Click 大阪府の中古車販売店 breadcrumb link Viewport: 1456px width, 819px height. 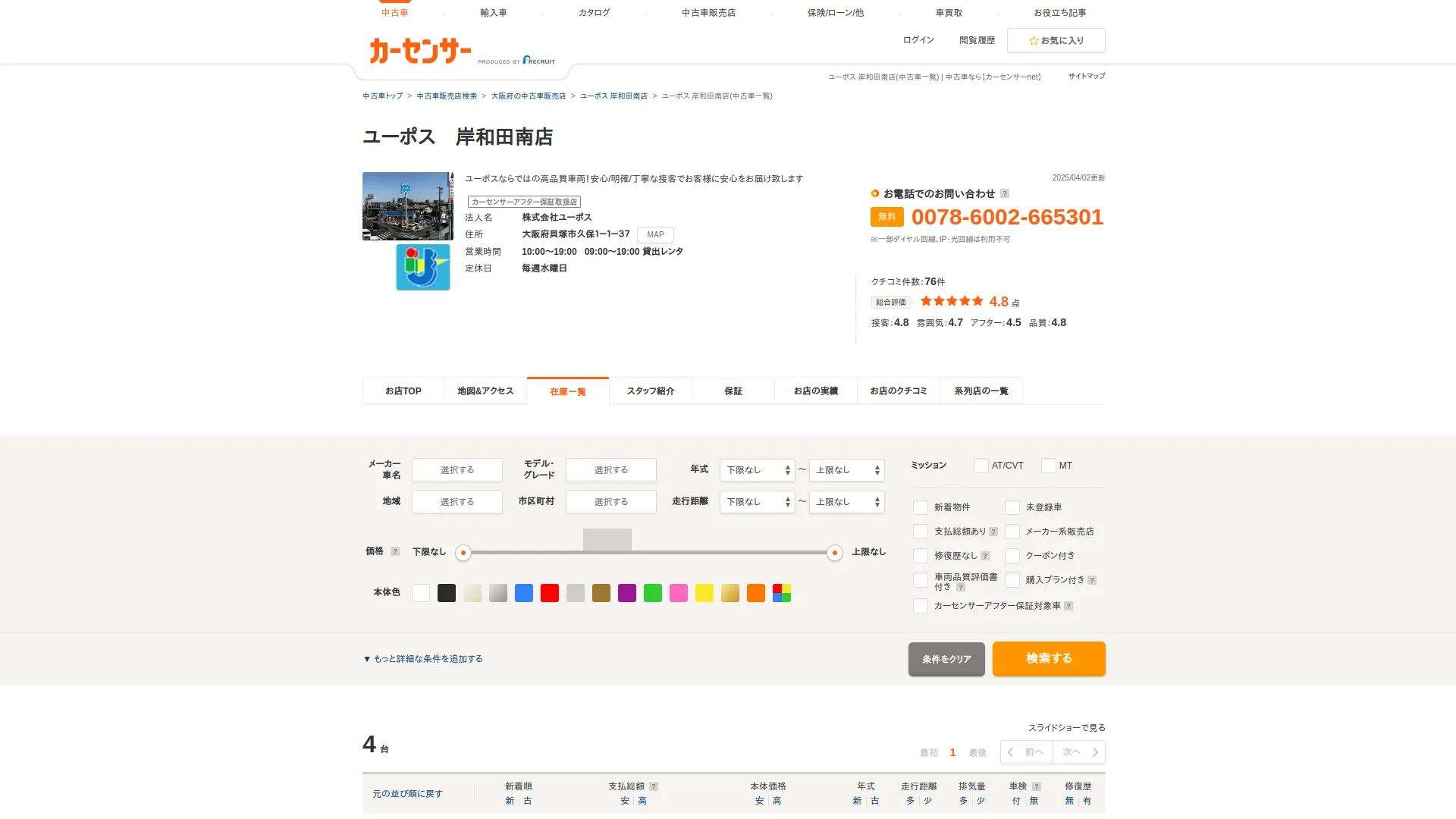point(529,96)
